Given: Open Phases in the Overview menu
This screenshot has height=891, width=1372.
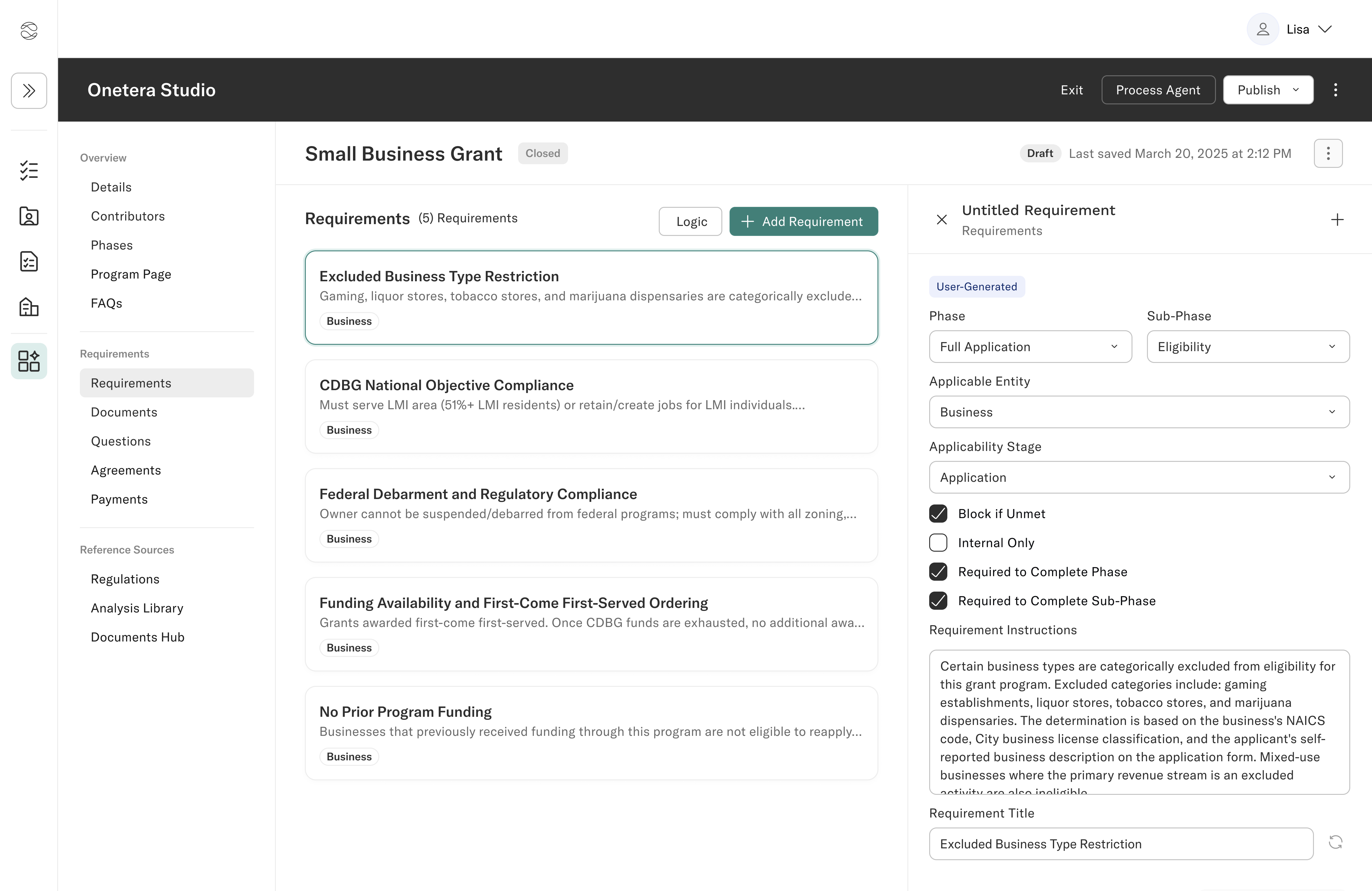Looking at the screenshot, I should click(112, 245).
